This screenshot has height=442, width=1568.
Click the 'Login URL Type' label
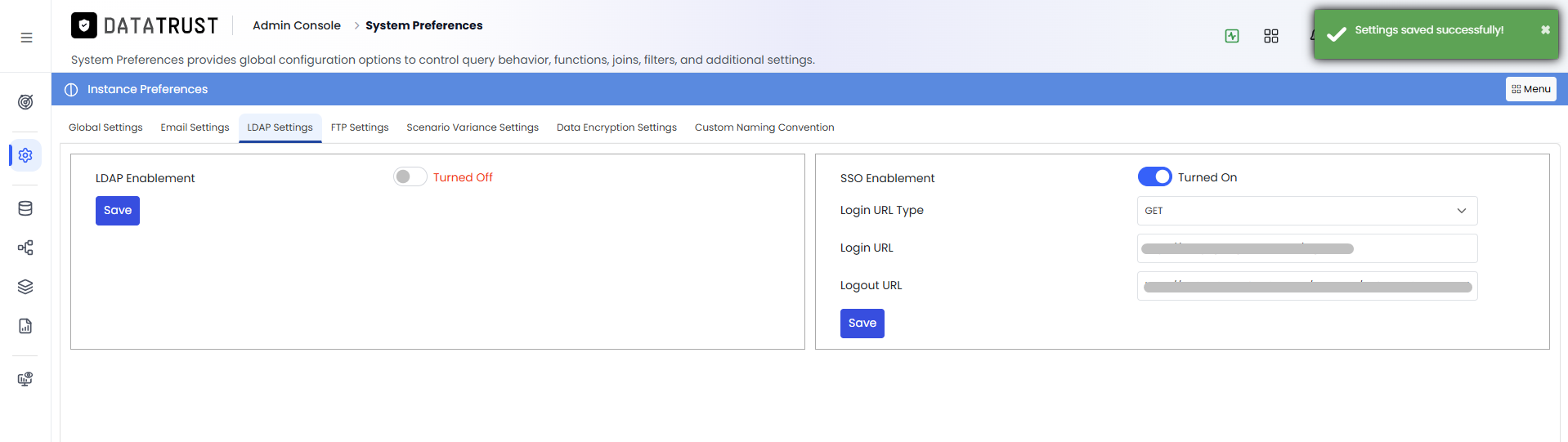click(x=882, y=210)
